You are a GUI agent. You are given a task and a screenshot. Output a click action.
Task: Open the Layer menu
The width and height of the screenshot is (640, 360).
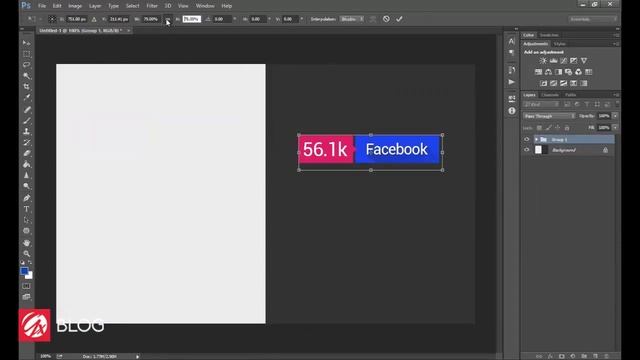tap(95, 6)
